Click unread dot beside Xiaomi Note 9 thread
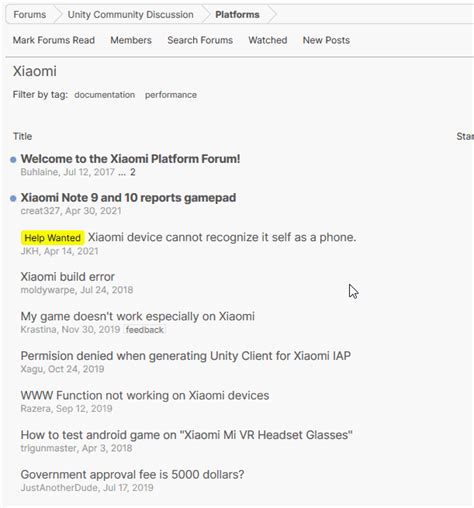The height and width of the screenshot is (508, 474). click(x=13, y=199)
